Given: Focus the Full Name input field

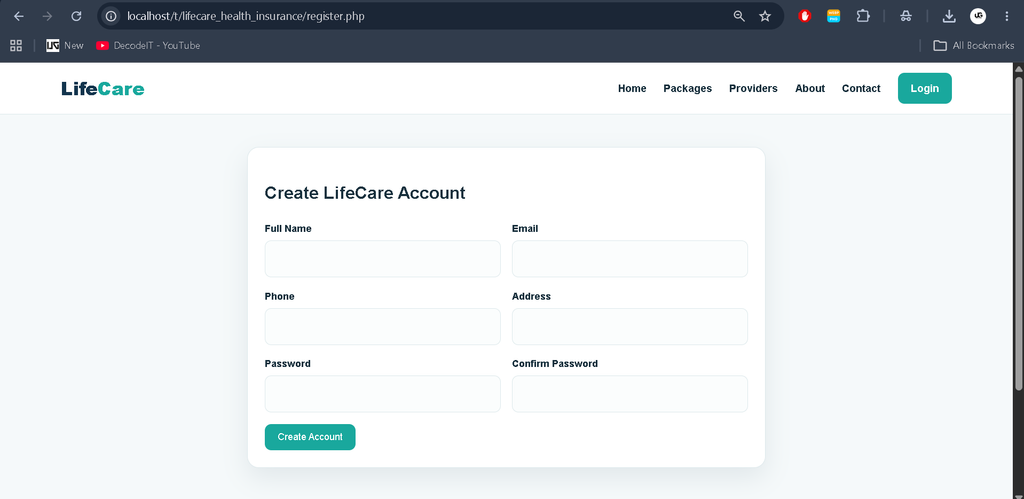Looking at the screenshot, I should click(383, 259).
